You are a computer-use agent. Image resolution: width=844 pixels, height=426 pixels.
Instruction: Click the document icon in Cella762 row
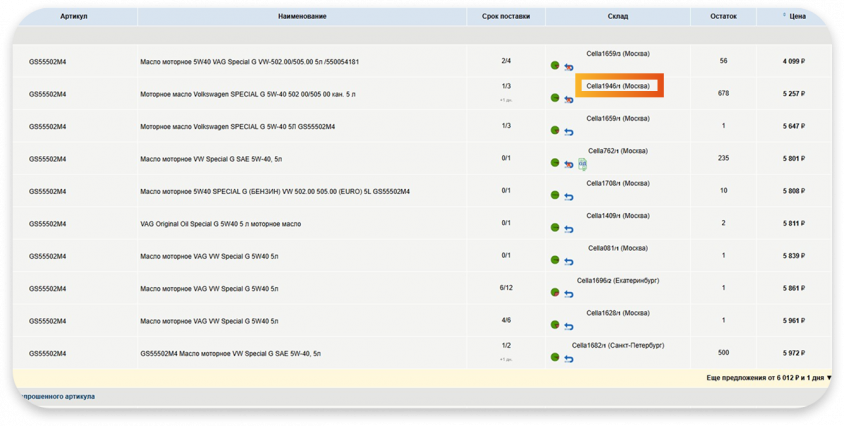pos(581,164)
